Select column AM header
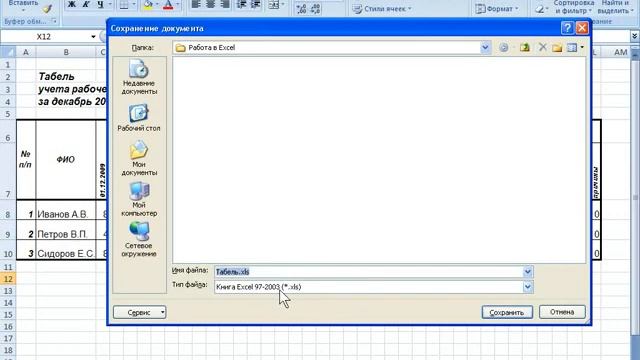The width and height of the screenshot is (640, 360). coord(620,52)
